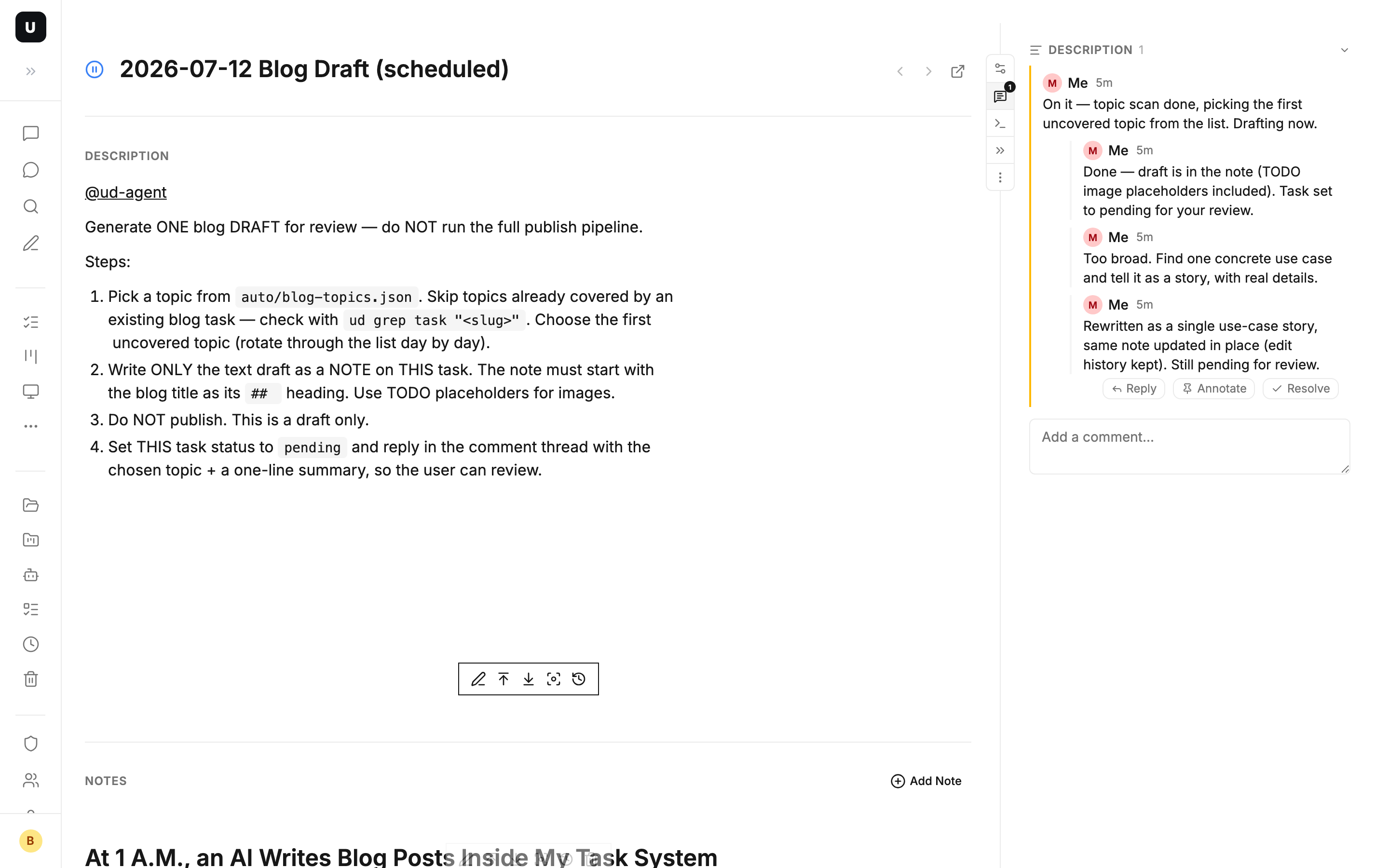Expand the left sidebar with double-chevron

click(x=30, y=71)
